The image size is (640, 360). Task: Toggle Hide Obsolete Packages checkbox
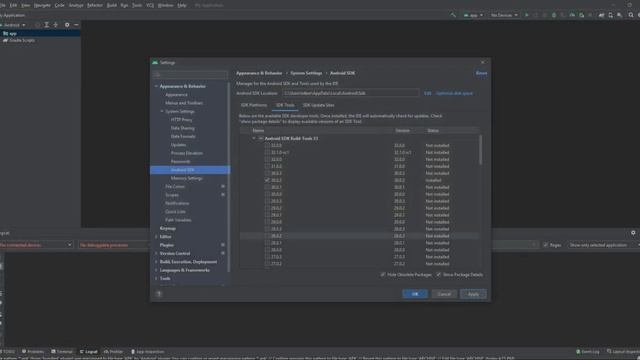point(383,275)
